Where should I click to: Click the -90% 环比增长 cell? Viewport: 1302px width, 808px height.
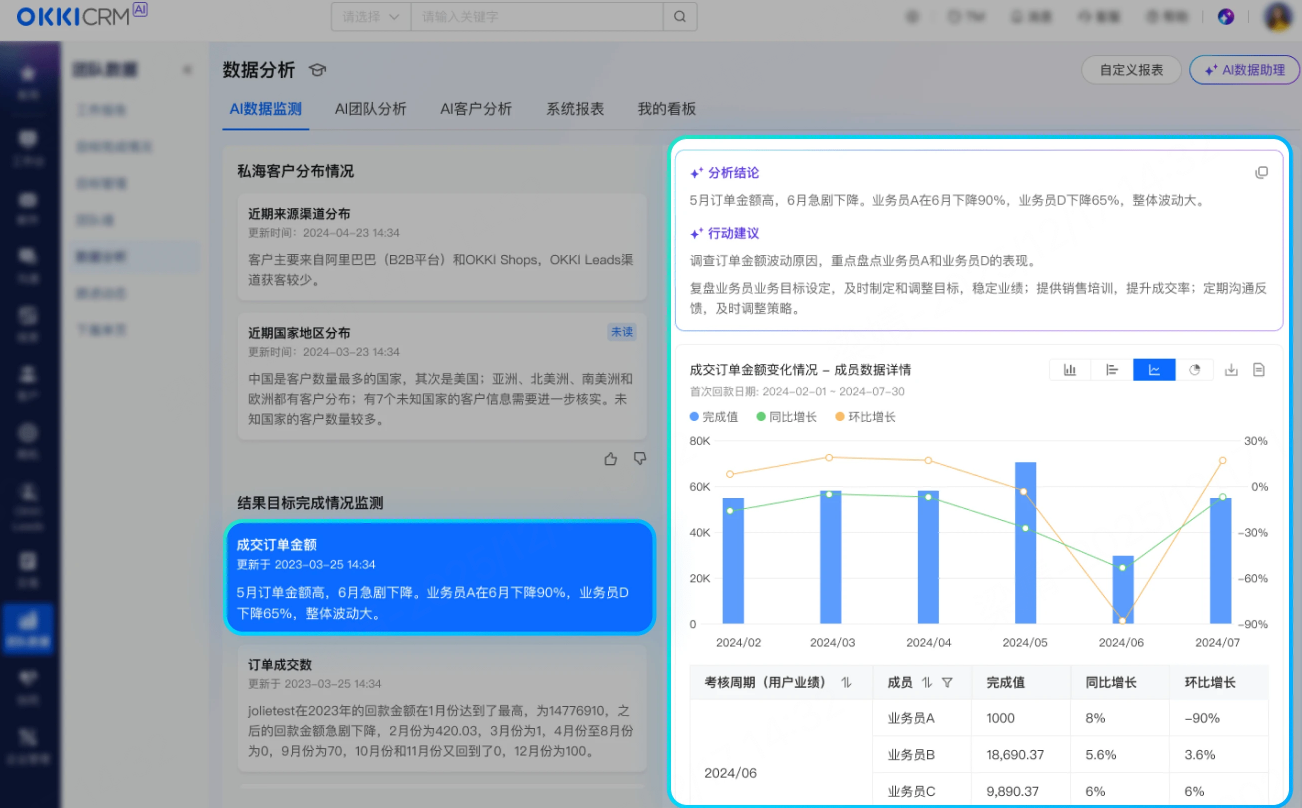click(x=1219, y=718)
